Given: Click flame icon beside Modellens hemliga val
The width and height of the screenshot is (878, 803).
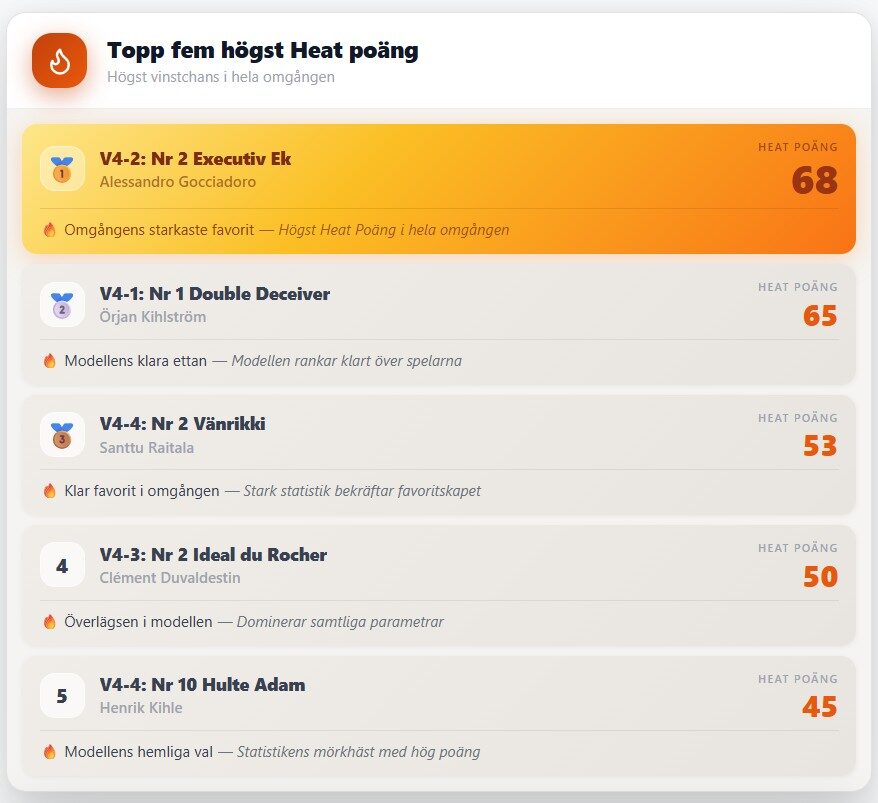Looking at the screenshot, I should (50, 751).
